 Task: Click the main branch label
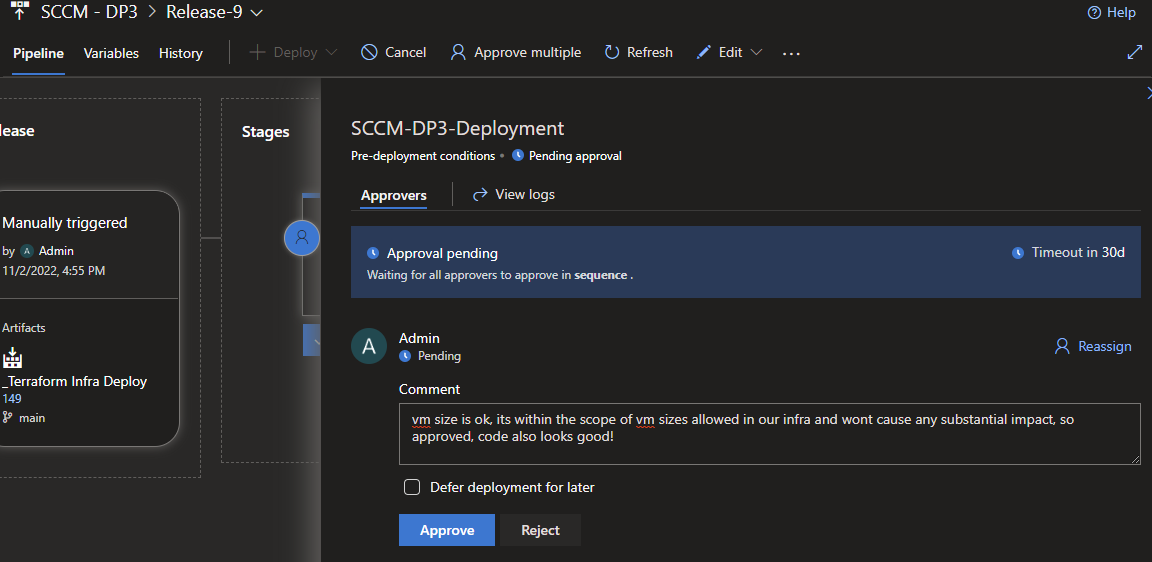tap(32, 417)
